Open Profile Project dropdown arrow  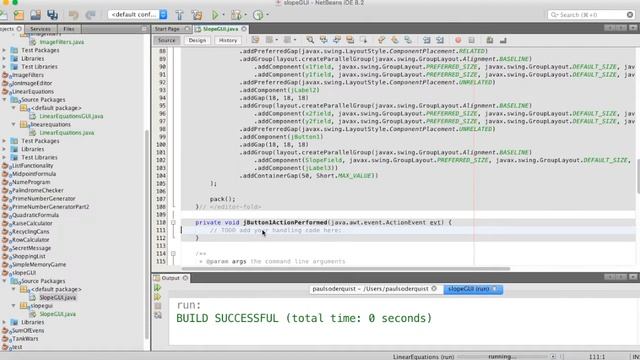tap(267, 15)
